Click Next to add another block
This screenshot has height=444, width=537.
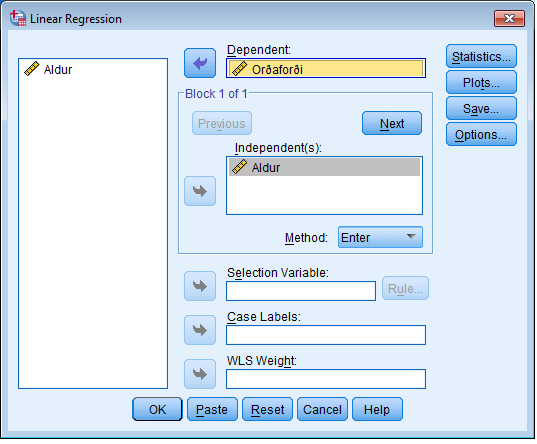tap(392, 123)
